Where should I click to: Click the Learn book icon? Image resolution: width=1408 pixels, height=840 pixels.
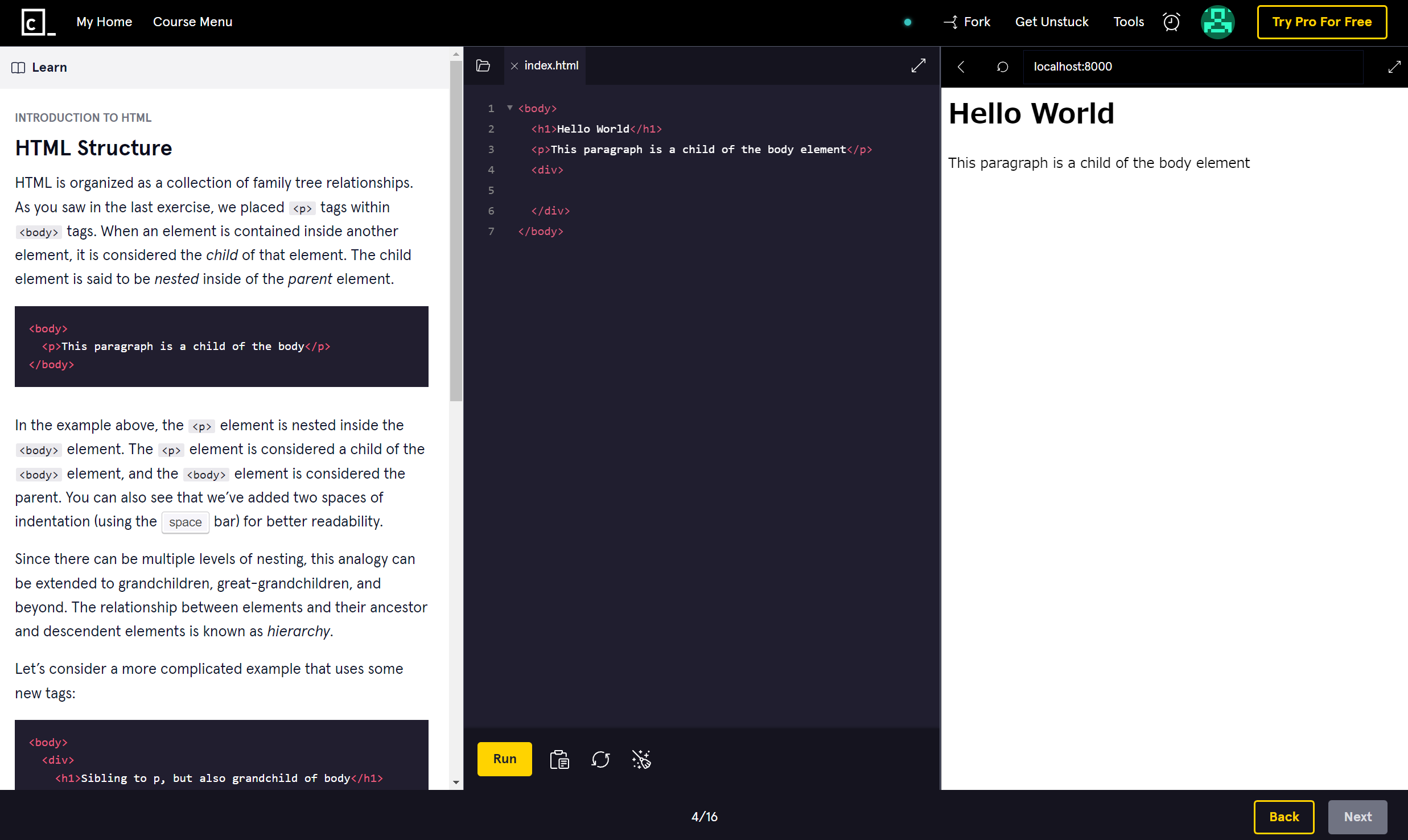click(18, 68)
